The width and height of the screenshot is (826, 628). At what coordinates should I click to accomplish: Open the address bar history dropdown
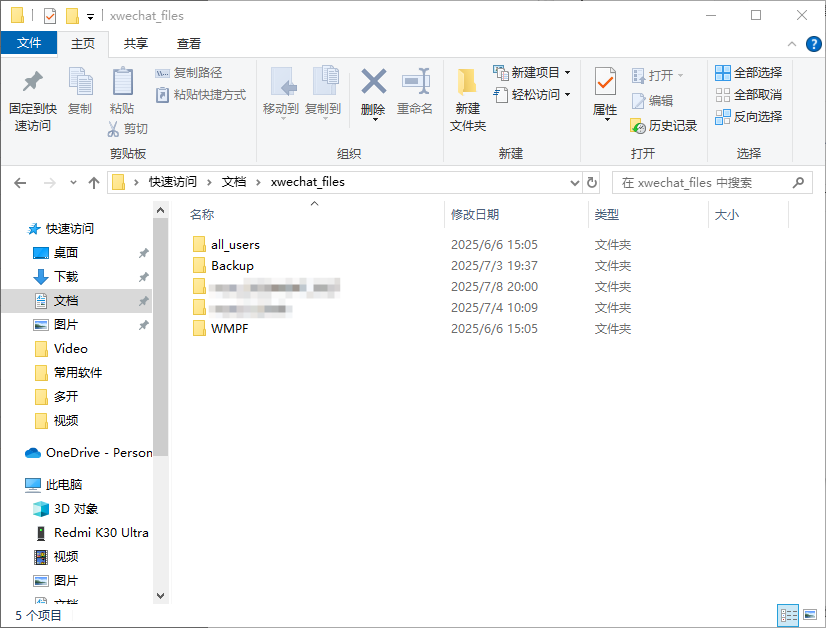574,183
